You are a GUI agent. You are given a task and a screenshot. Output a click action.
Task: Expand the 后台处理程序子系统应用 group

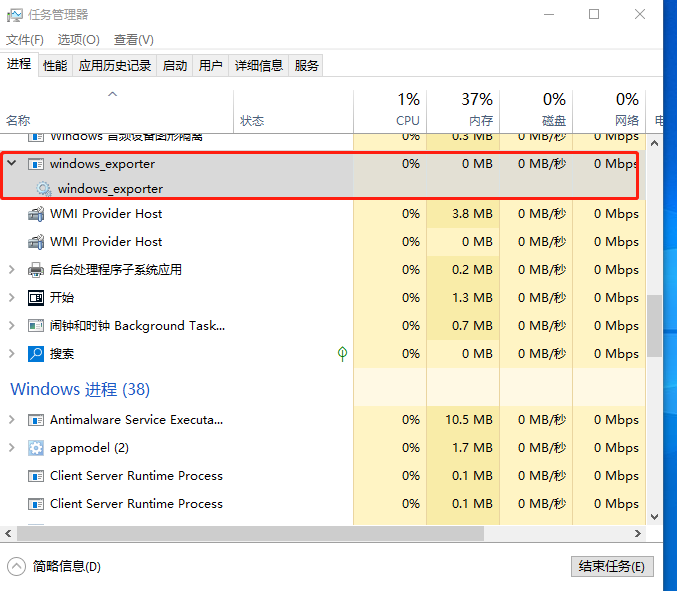pos(12,270)
